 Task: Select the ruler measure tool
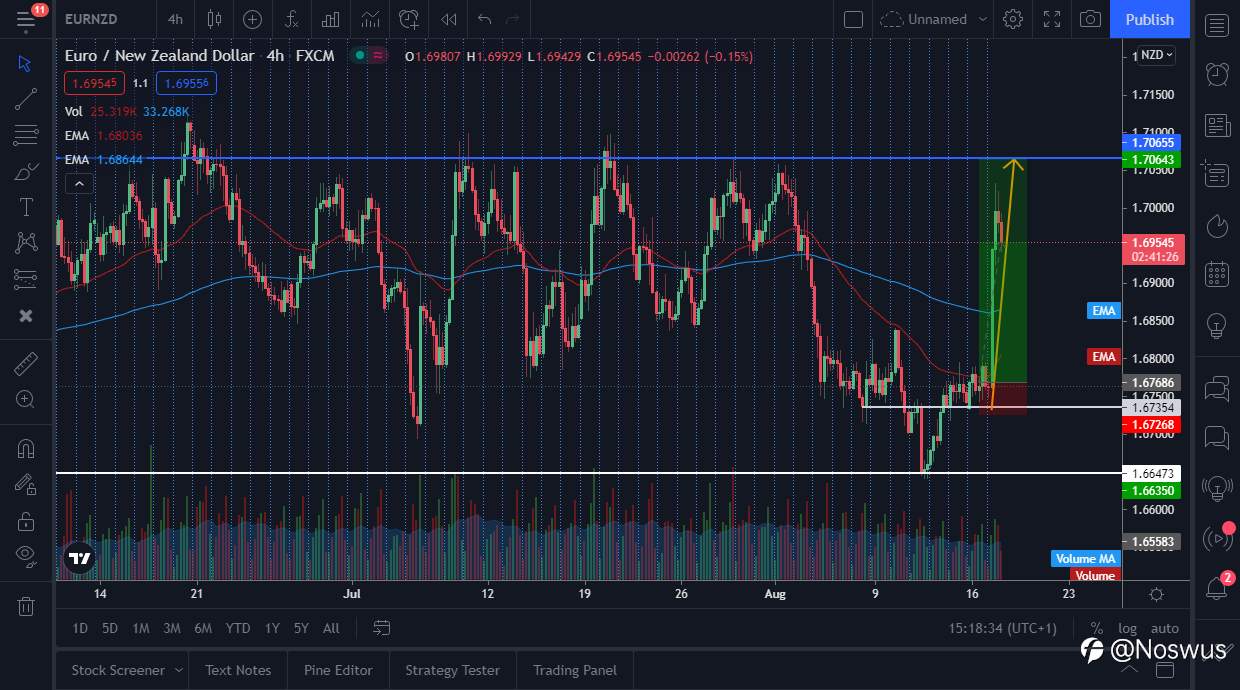pyautogui.click(x=26, y=363)
